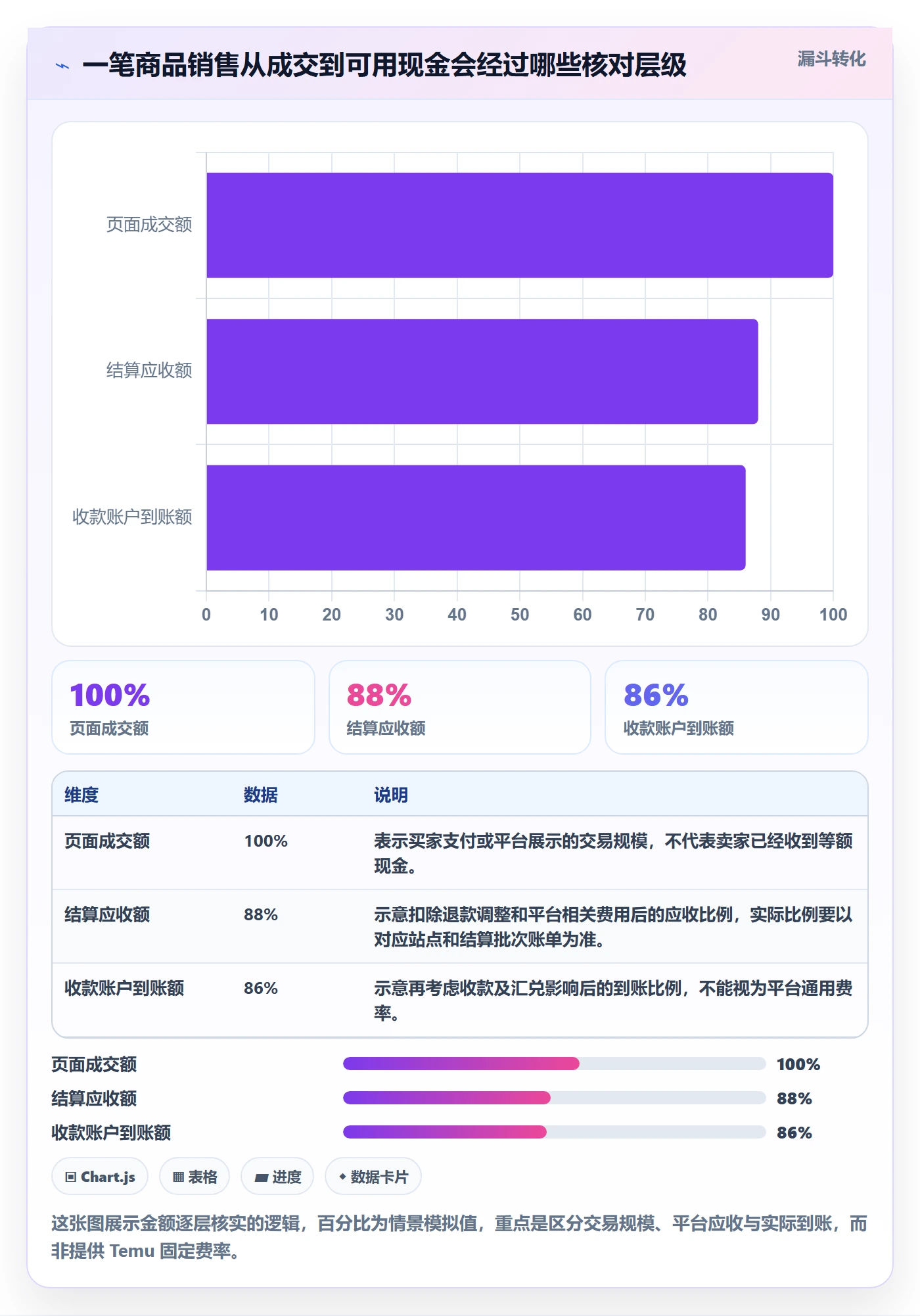This screenshot has width=920, height=1316.
Task: Click the 说明 table column header
Action: [x=391, y=795]
